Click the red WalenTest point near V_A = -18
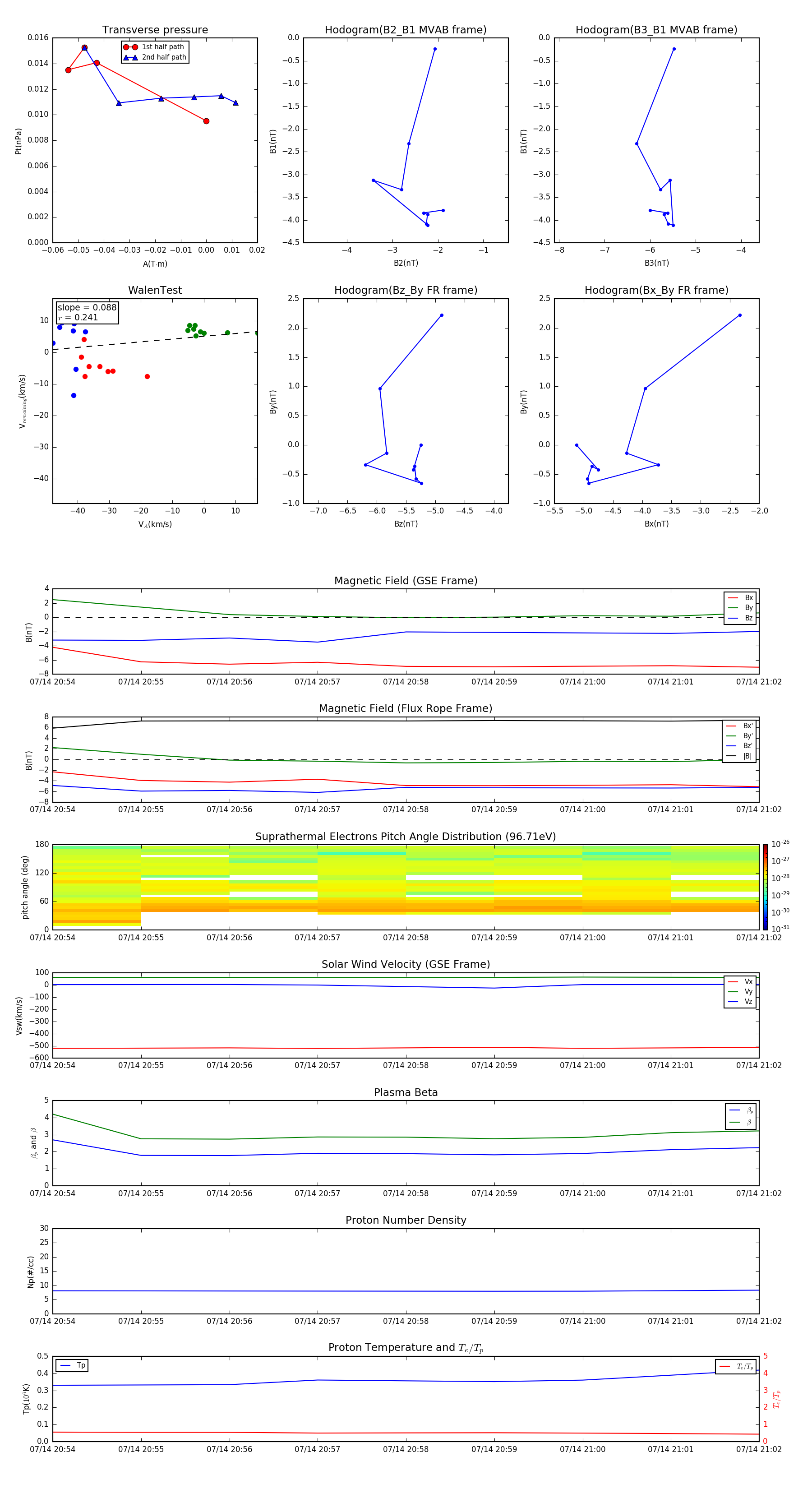This screenshot has width=812, height=1489. pos(148,376)
